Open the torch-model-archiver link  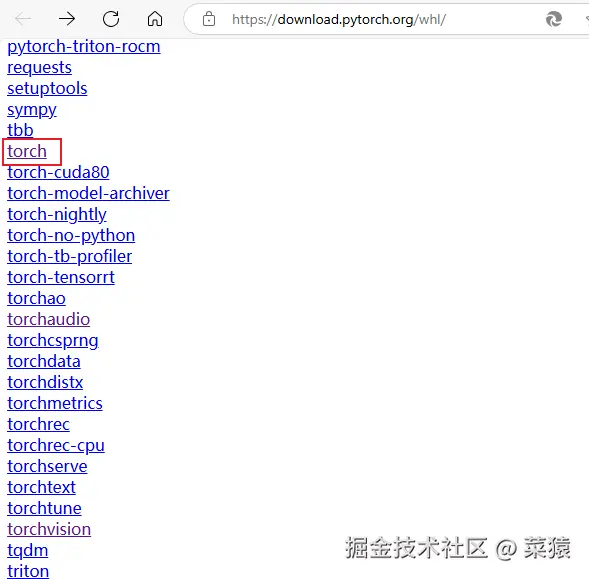point(88,194)
